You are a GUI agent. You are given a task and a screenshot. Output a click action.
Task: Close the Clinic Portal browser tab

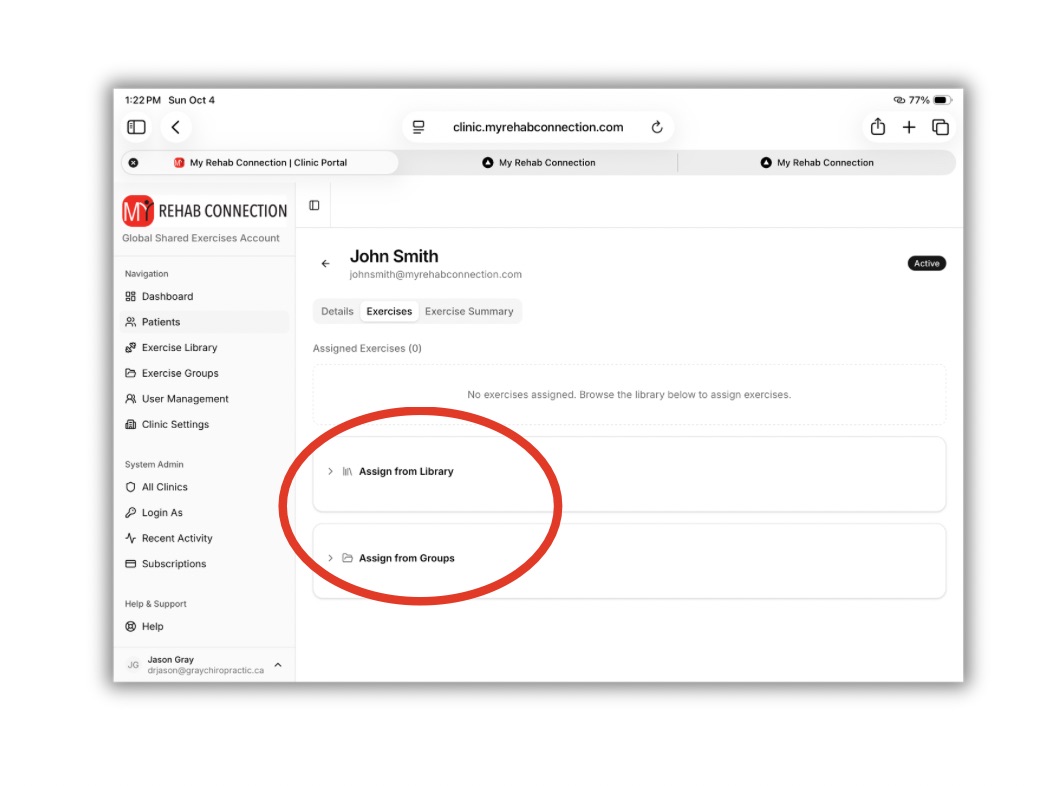point(133,163)
